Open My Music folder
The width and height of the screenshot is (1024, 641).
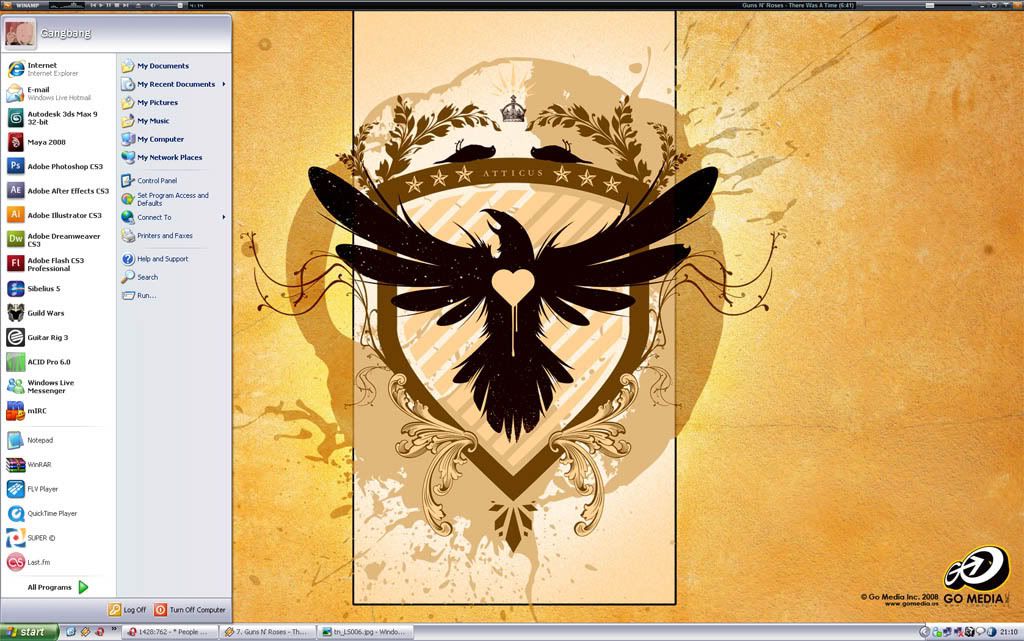[174, 121]
